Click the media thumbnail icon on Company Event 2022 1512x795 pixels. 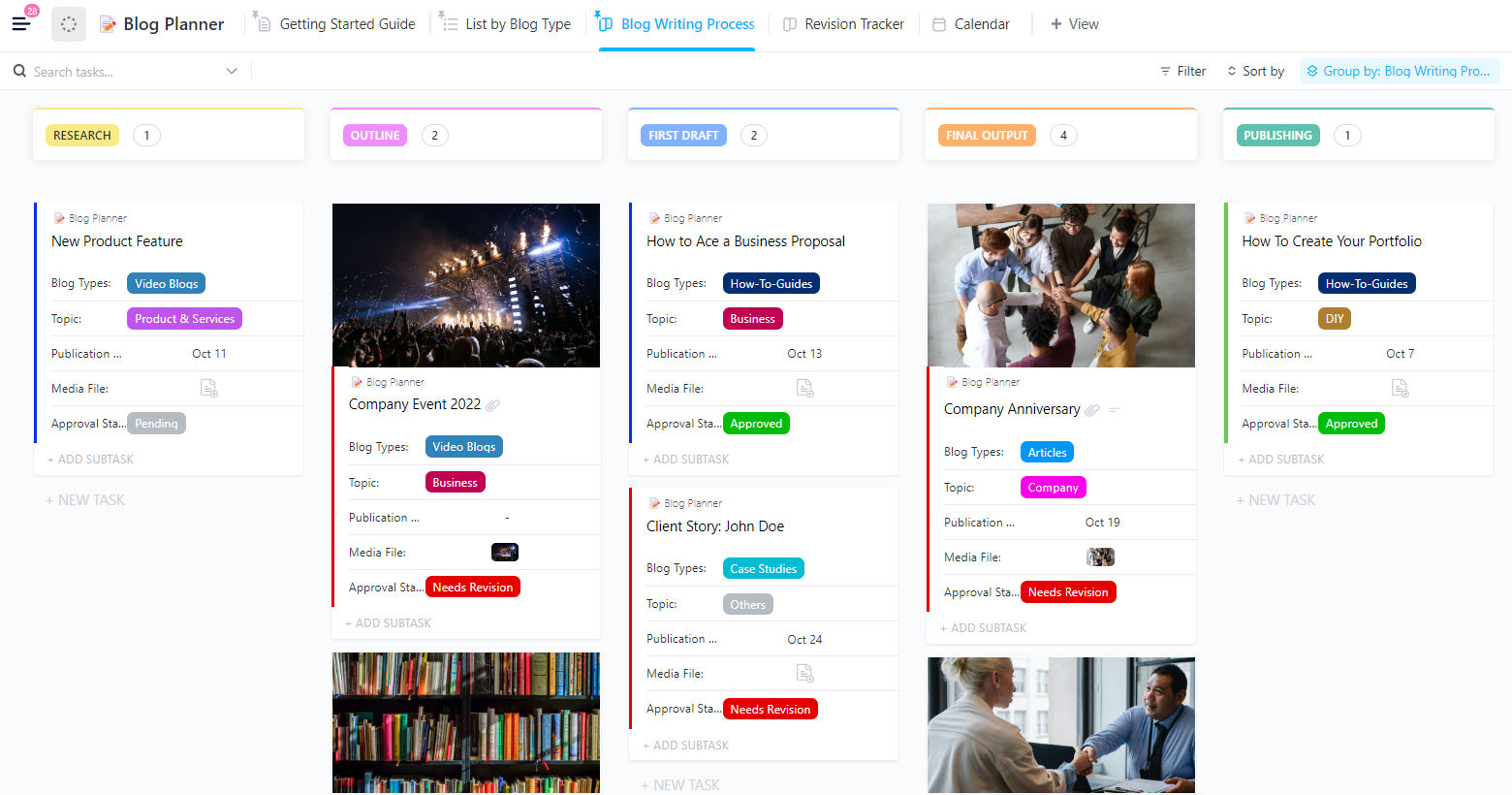click(505, 552)
